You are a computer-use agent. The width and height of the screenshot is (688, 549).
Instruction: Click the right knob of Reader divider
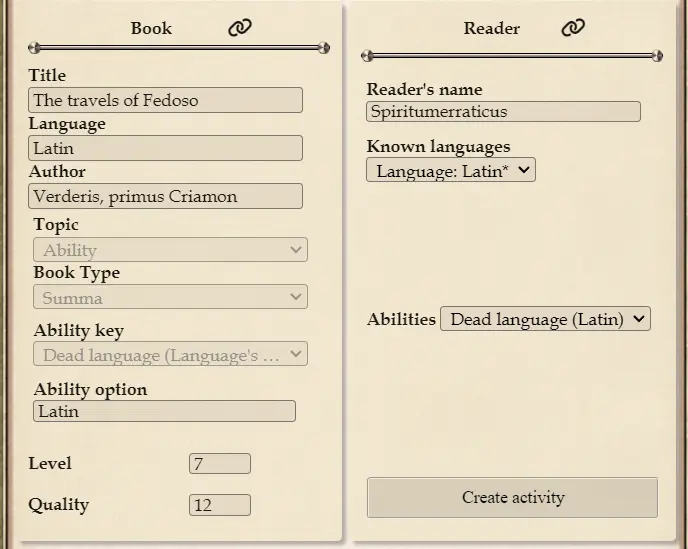tap(656, 56)
